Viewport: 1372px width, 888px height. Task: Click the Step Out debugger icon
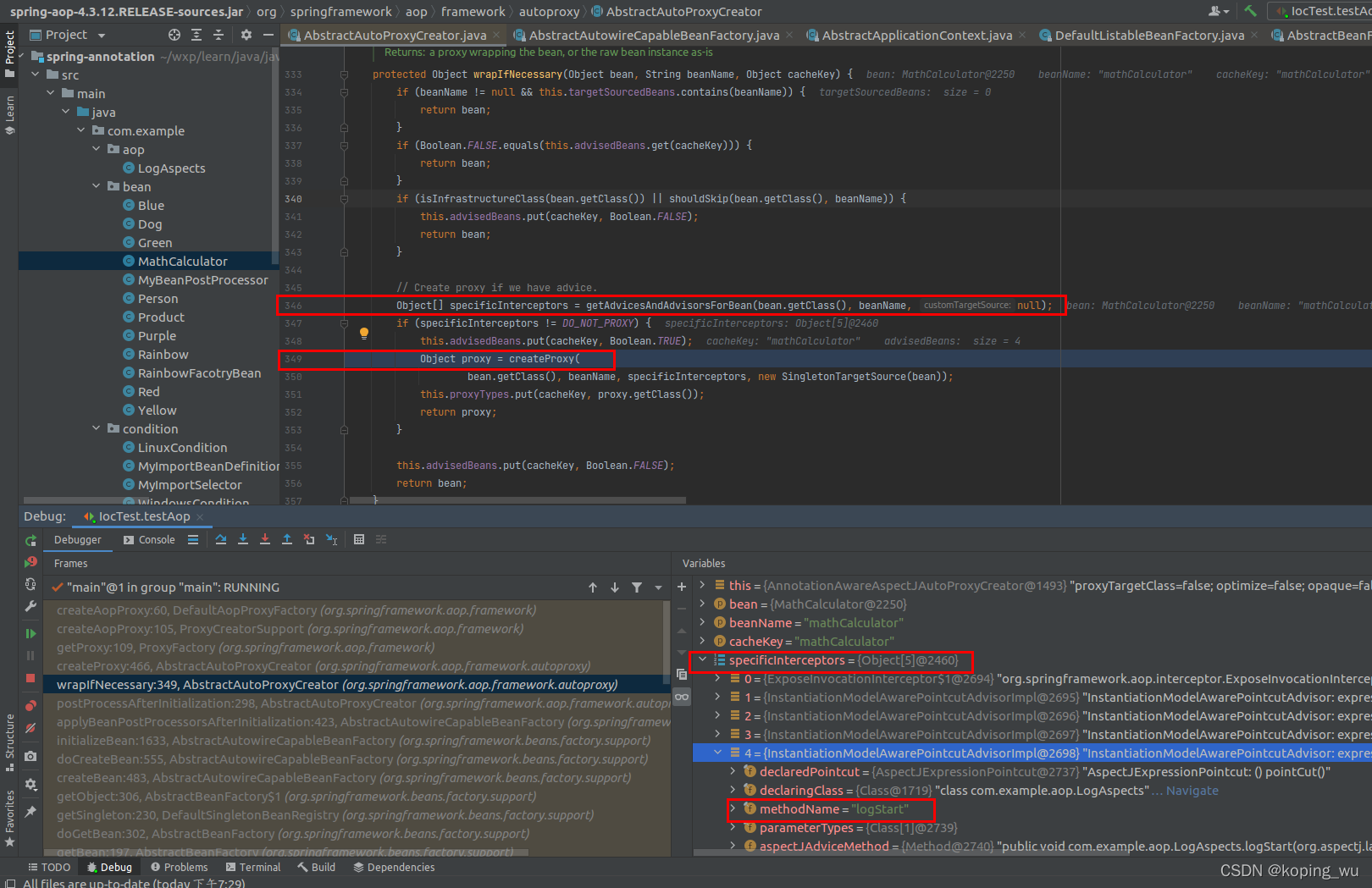[x=287, y=539]
